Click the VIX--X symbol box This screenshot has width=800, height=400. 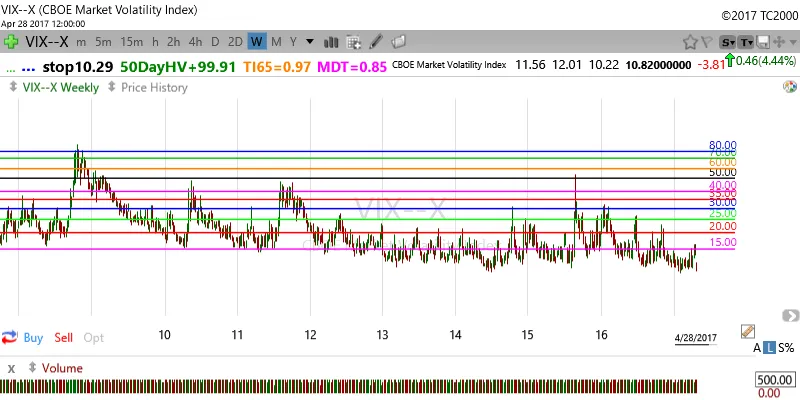pyautogui.click(x=46, y=42)
